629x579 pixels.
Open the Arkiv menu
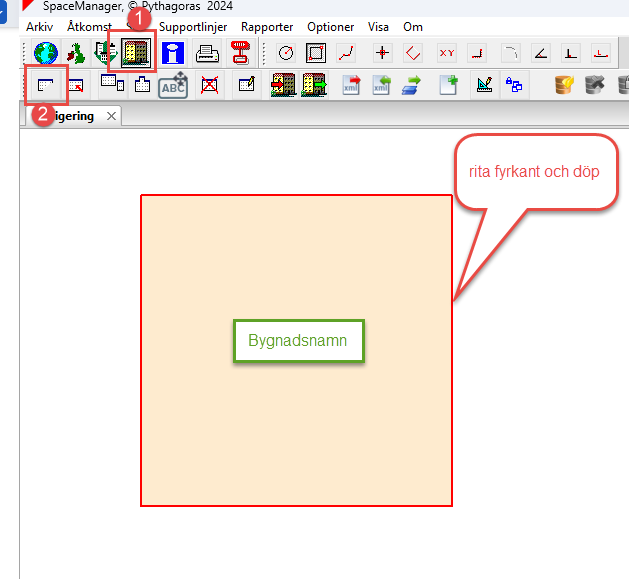(x=40, y=27)
